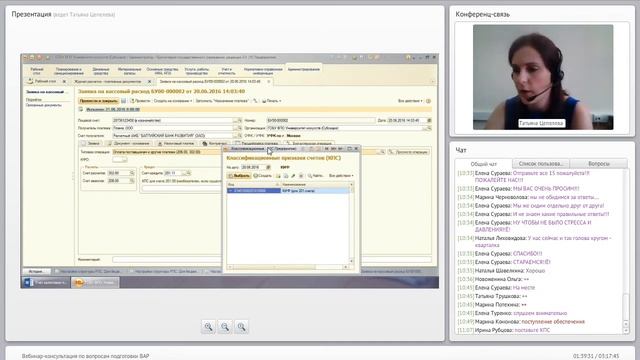Click the chat scrollbar down arrow
This screenshot has height=360, width=640.
tap(626, 330)
